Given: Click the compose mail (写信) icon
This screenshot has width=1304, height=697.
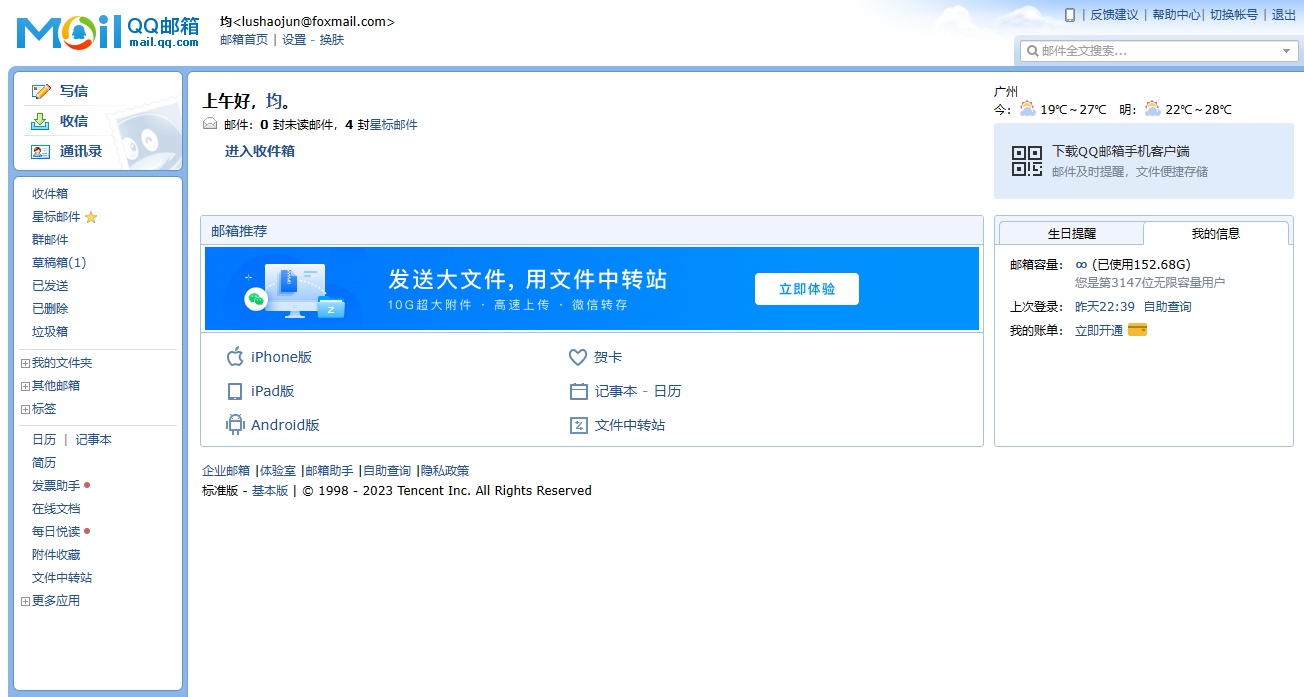Looking at the screenshot, I should [41, 91].
